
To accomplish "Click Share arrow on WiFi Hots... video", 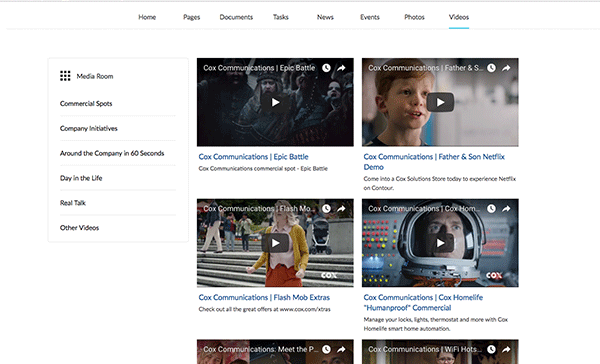I will (506, 349).
